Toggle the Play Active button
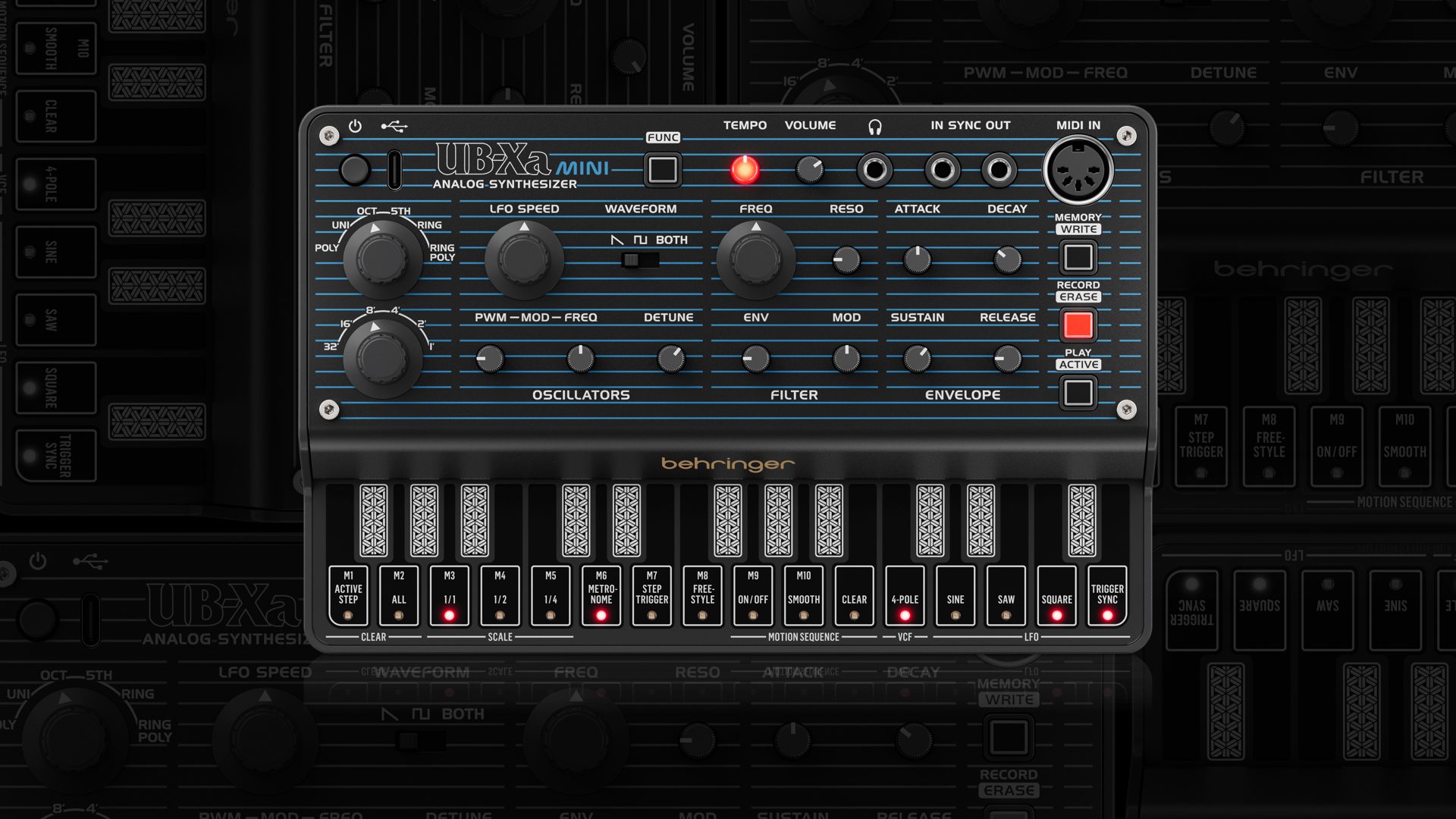 coord(1078,393)
